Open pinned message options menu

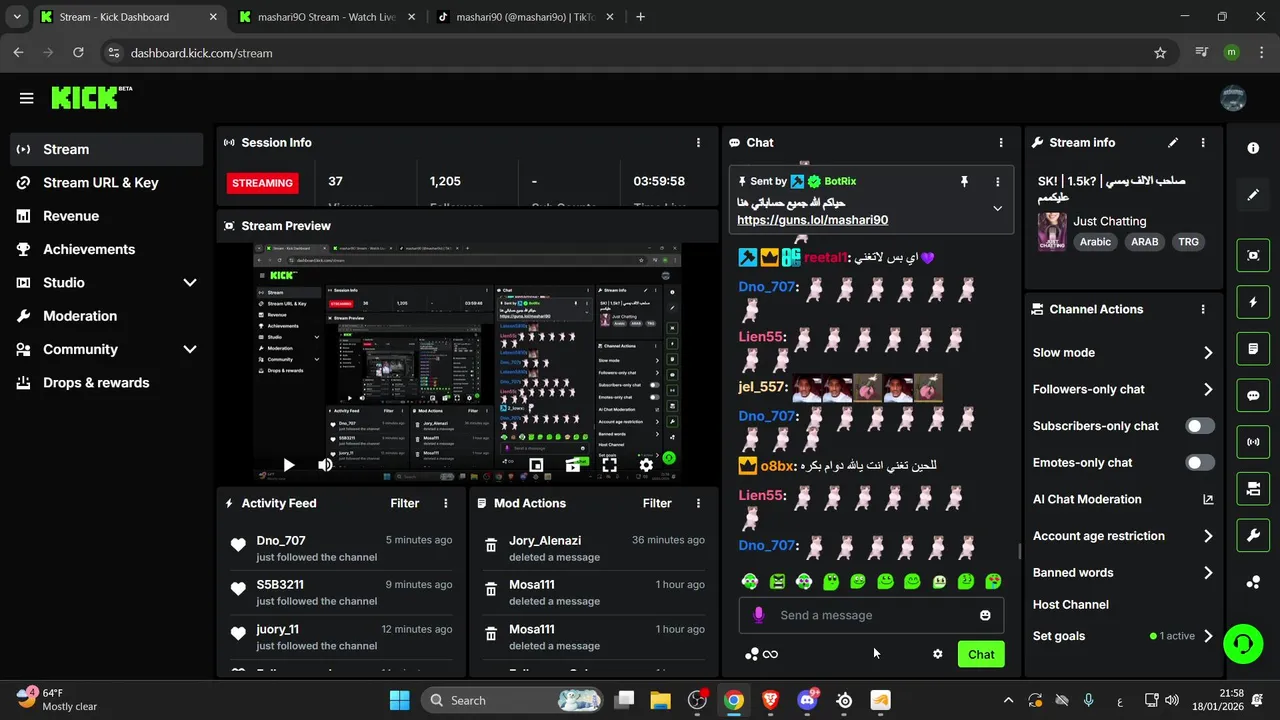(x=997, y=181)
